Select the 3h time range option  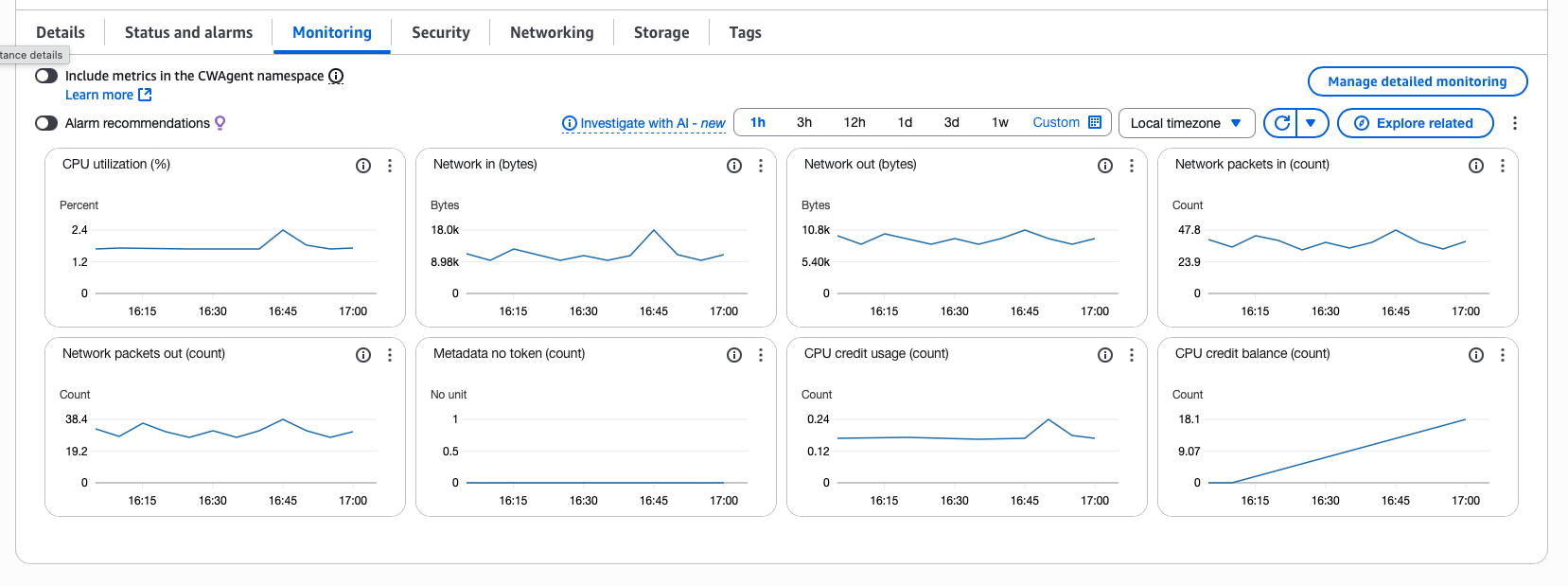click(x=804, y=123)
